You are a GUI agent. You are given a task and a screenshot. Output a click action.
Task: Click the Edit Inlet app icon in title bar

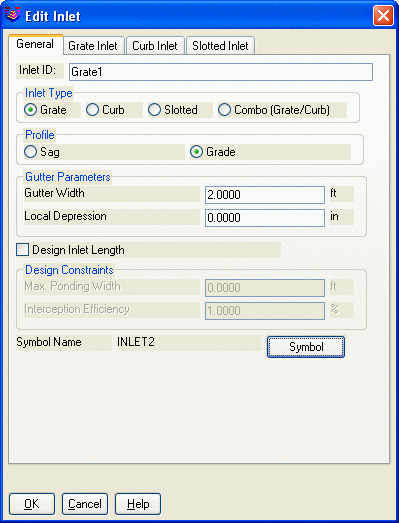(x=13, y=15)
